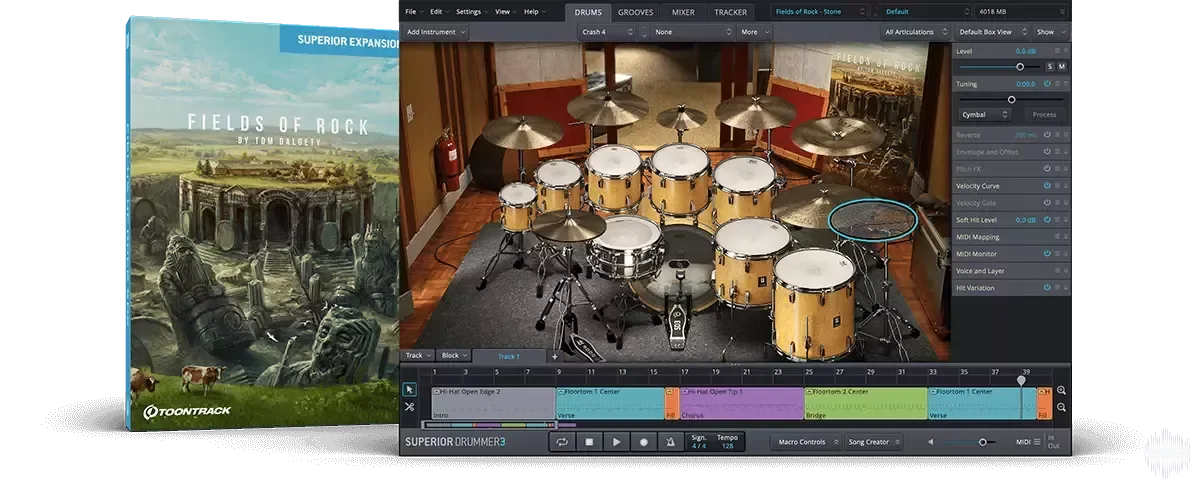This screenshot has width=1200, height=488.
Task: Open Macro Controls panel
Action: 804,442
